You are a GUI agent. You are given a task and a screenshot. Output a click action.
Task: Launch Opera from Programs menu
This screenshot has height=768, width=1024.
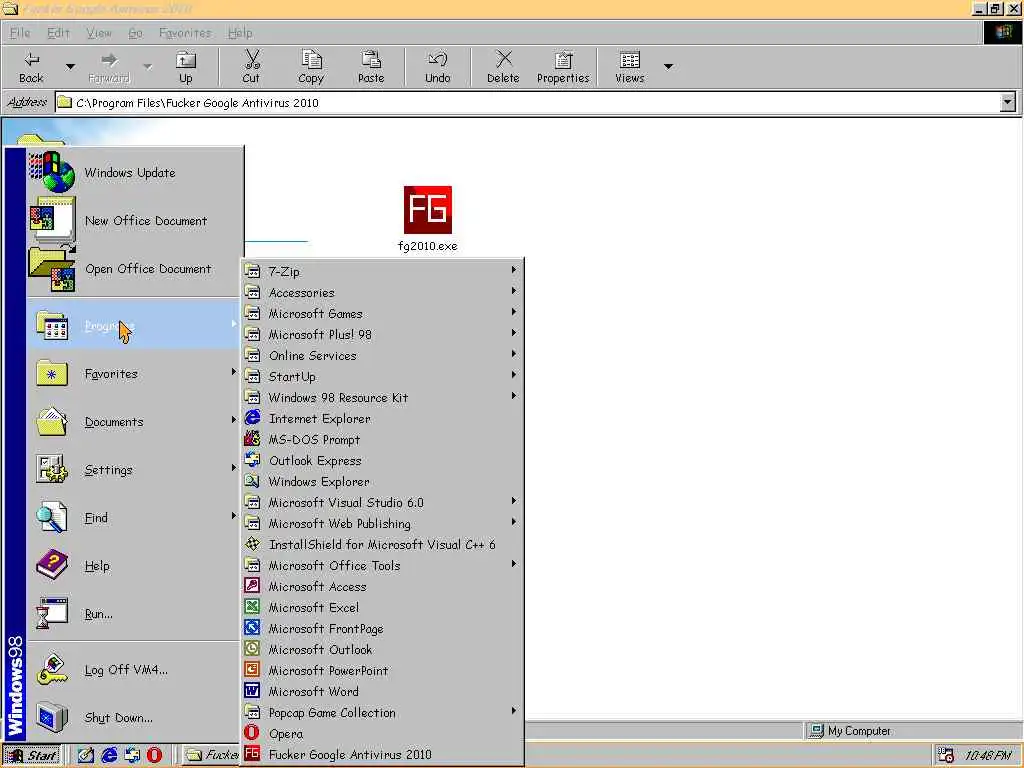click(382, 733)
